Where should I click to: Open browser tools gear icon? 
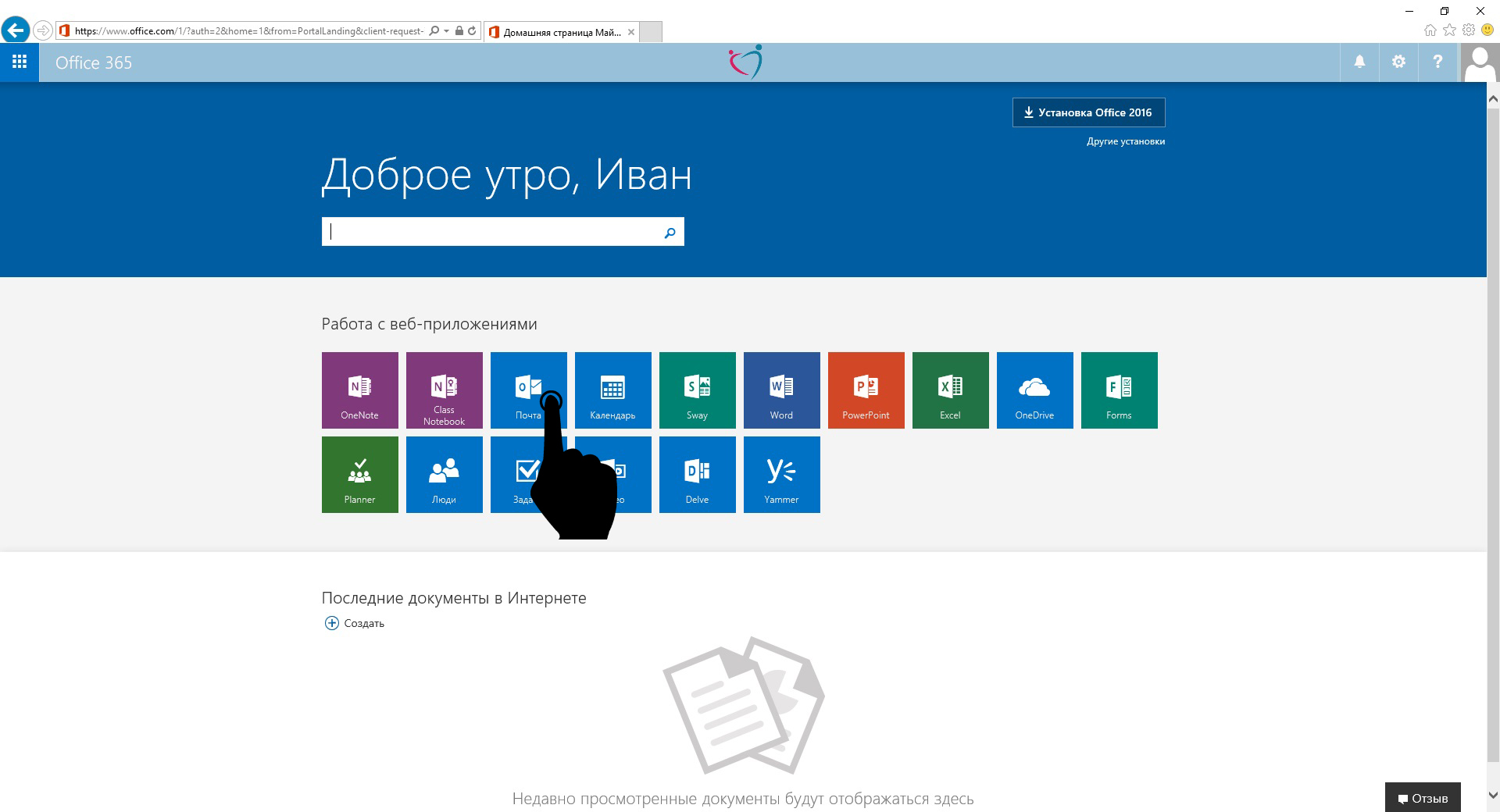click(1469, 30)
